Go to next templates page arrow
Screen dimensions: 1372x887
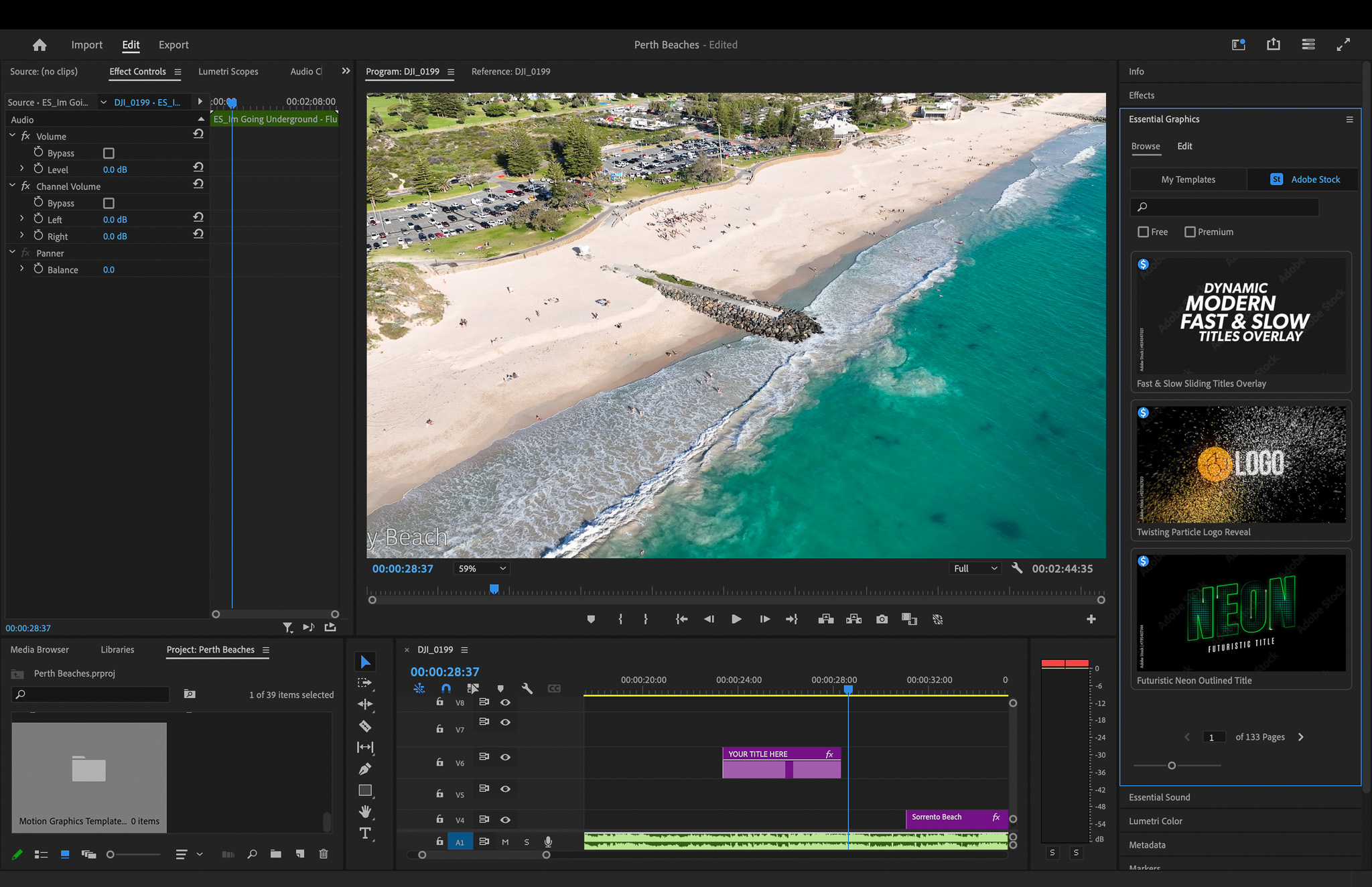pyautogui.click(x=1301, y=737)
